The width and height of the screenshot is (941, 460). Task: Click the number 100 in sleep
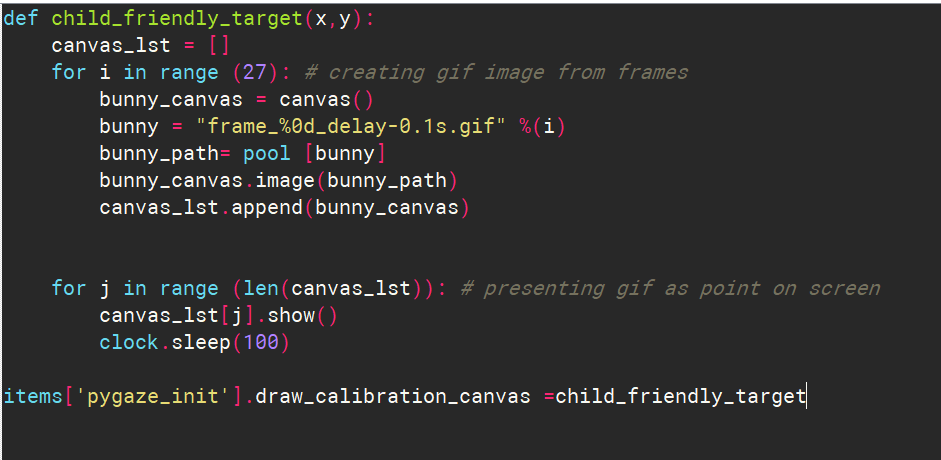(261, 342)
